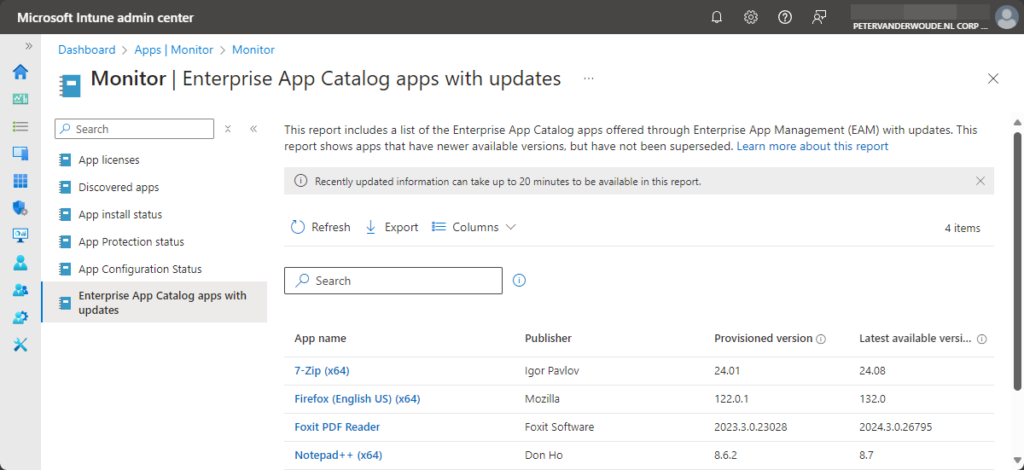Viewport: 1024px width, 470px height.
Task: Expand the left navigation with double chevron
Action: pyautogui.click(x=28, y=46)
